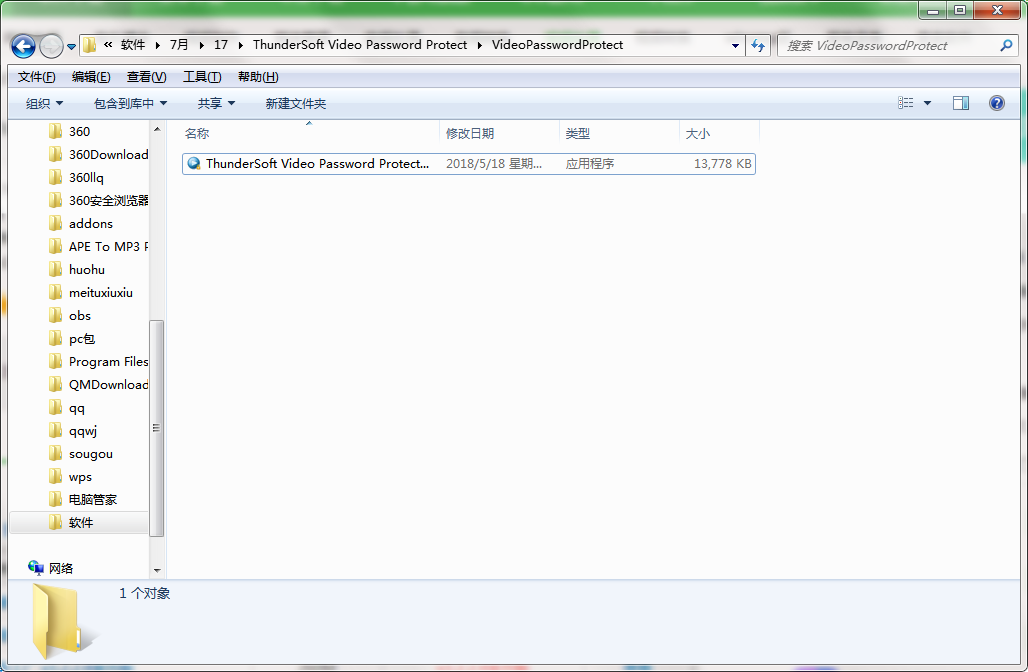The height and width of the screenshot is (672, 1028).
Task: Change view with the view mode icon
Action: click(x=905, y=103)
